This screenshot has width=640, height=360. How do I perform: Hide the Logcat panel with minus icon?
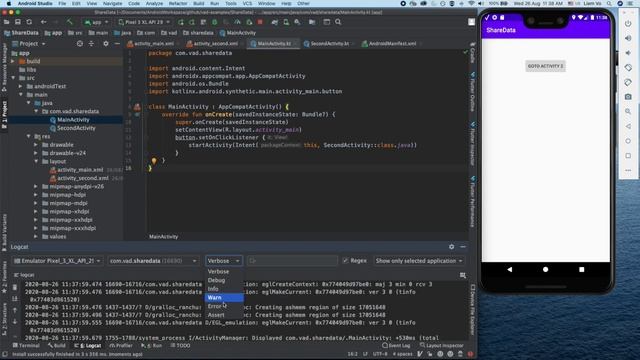pos(463,247)
